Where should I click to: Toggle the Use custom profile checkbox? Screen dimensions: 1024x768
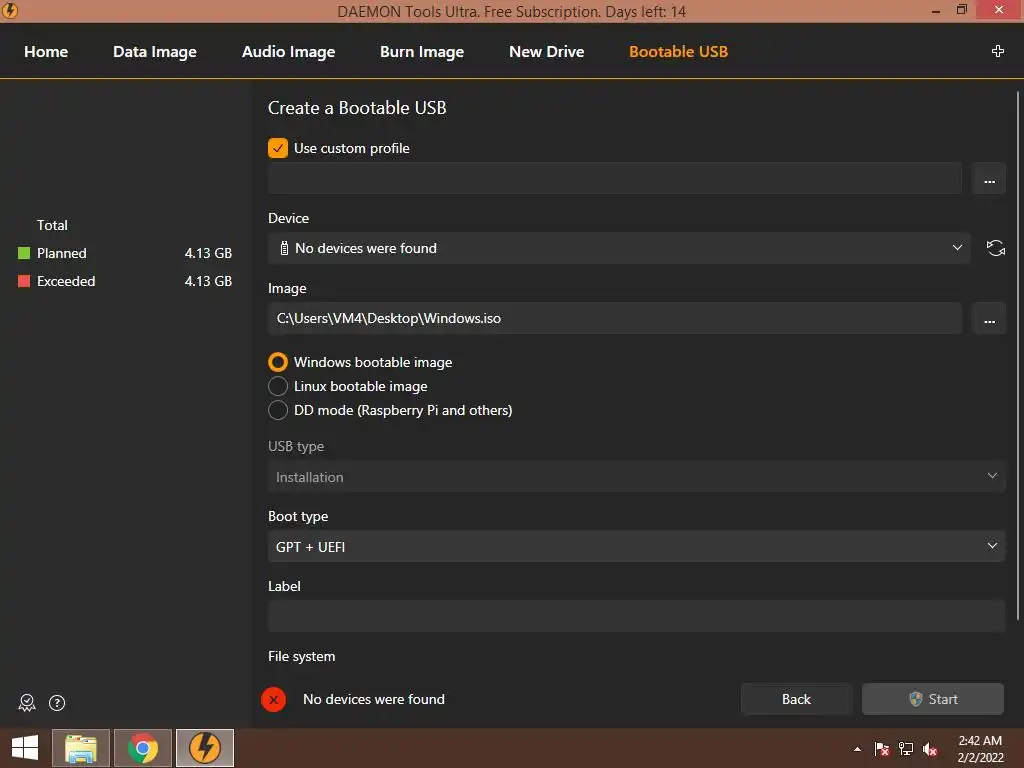[278, 148]
